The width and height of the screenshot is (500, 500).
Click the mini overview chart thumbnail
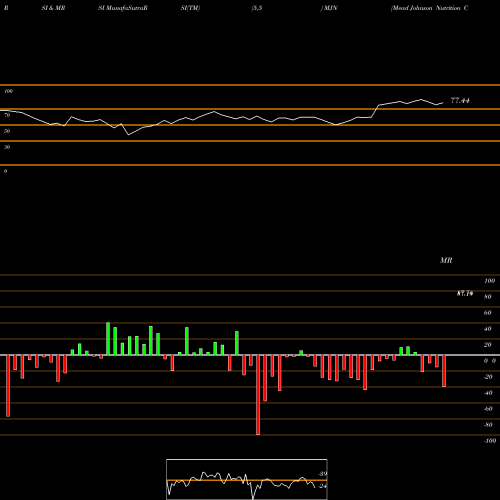pyautogui.click(x=247, y=479)
